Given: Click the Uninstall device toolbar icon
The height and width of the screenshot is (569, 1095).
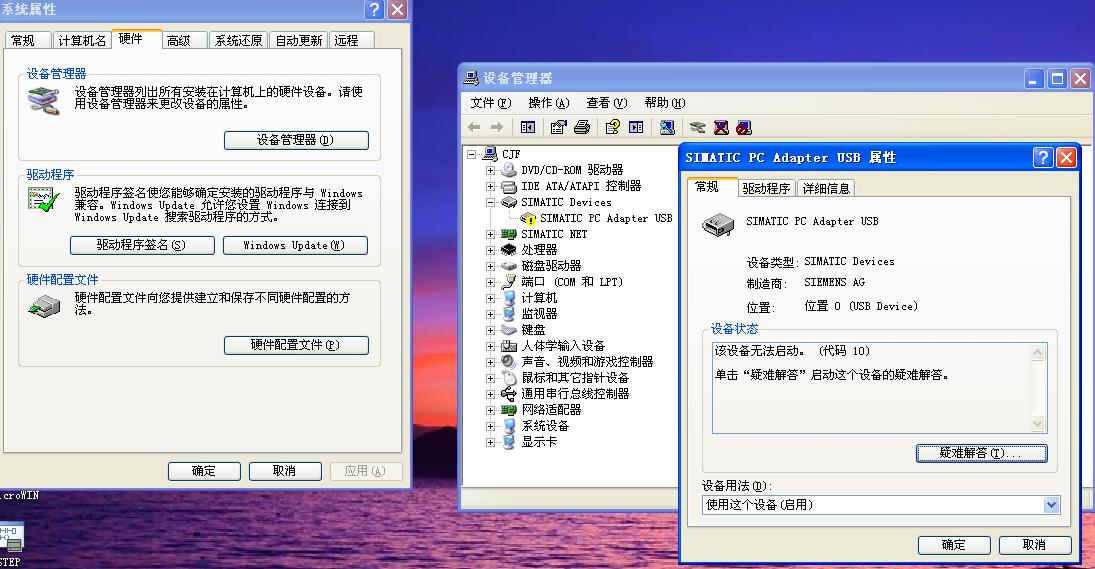Looking at the screenshot, I should point(721,127).
